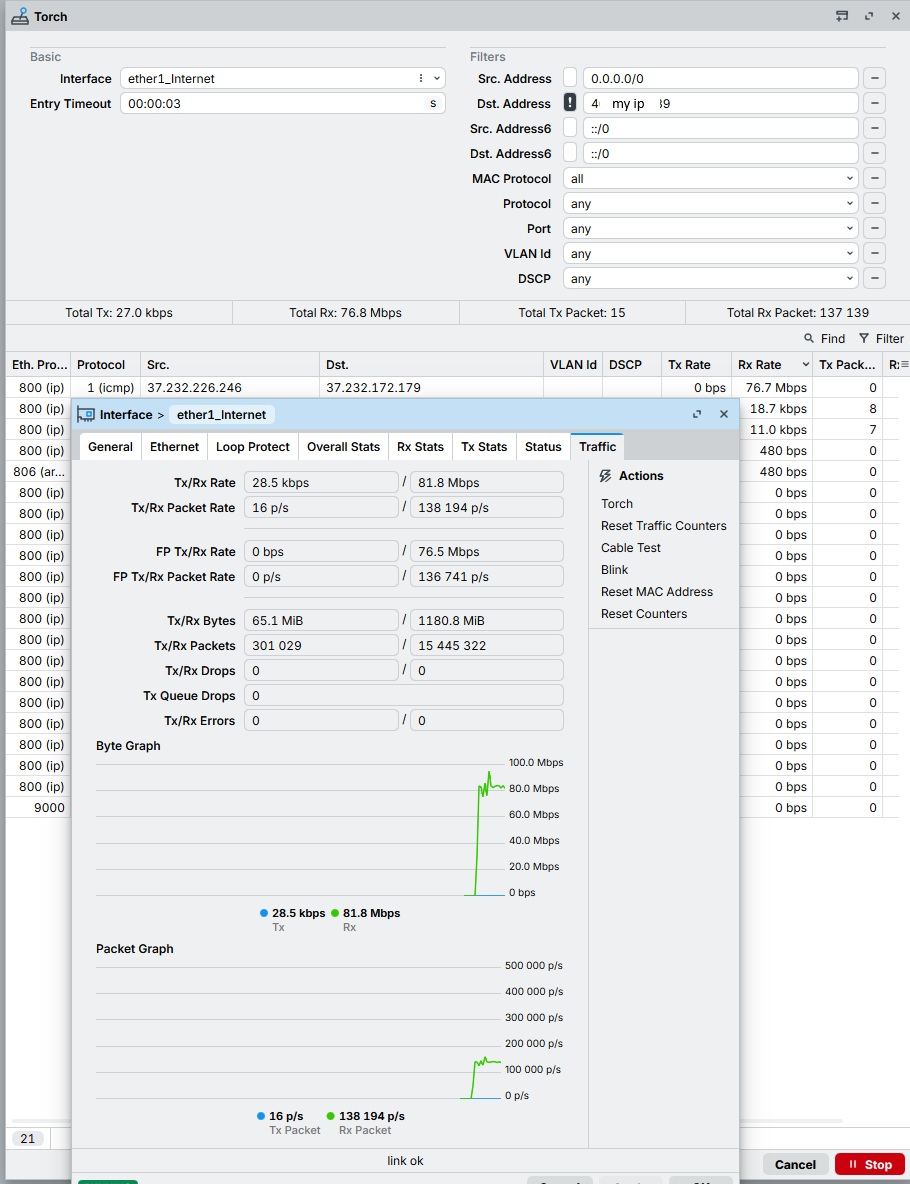Image resolution: width=910 pixels, height=1184 pixels.
Task: Select the row with source 37.232.226.246
Action: click(452, 387)
